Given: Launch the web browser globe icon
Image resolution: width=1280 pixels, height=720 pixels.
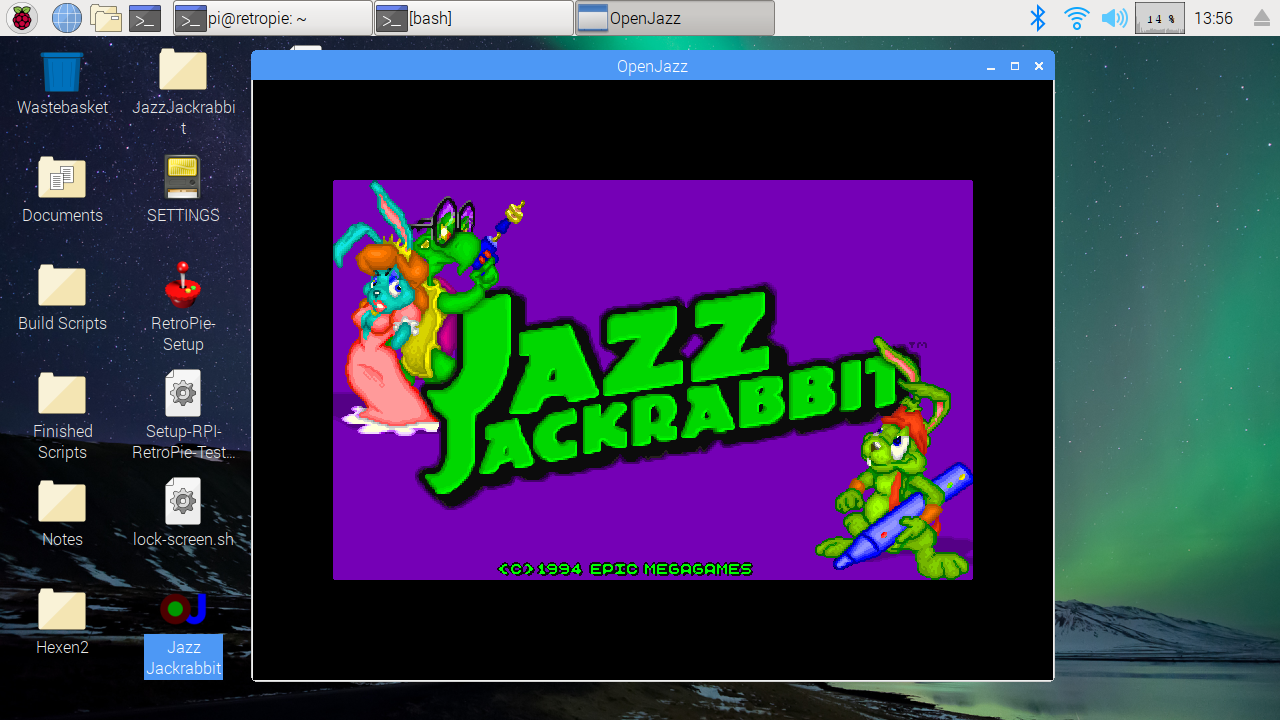Looking at the screenshot, I should pos(67,18).
